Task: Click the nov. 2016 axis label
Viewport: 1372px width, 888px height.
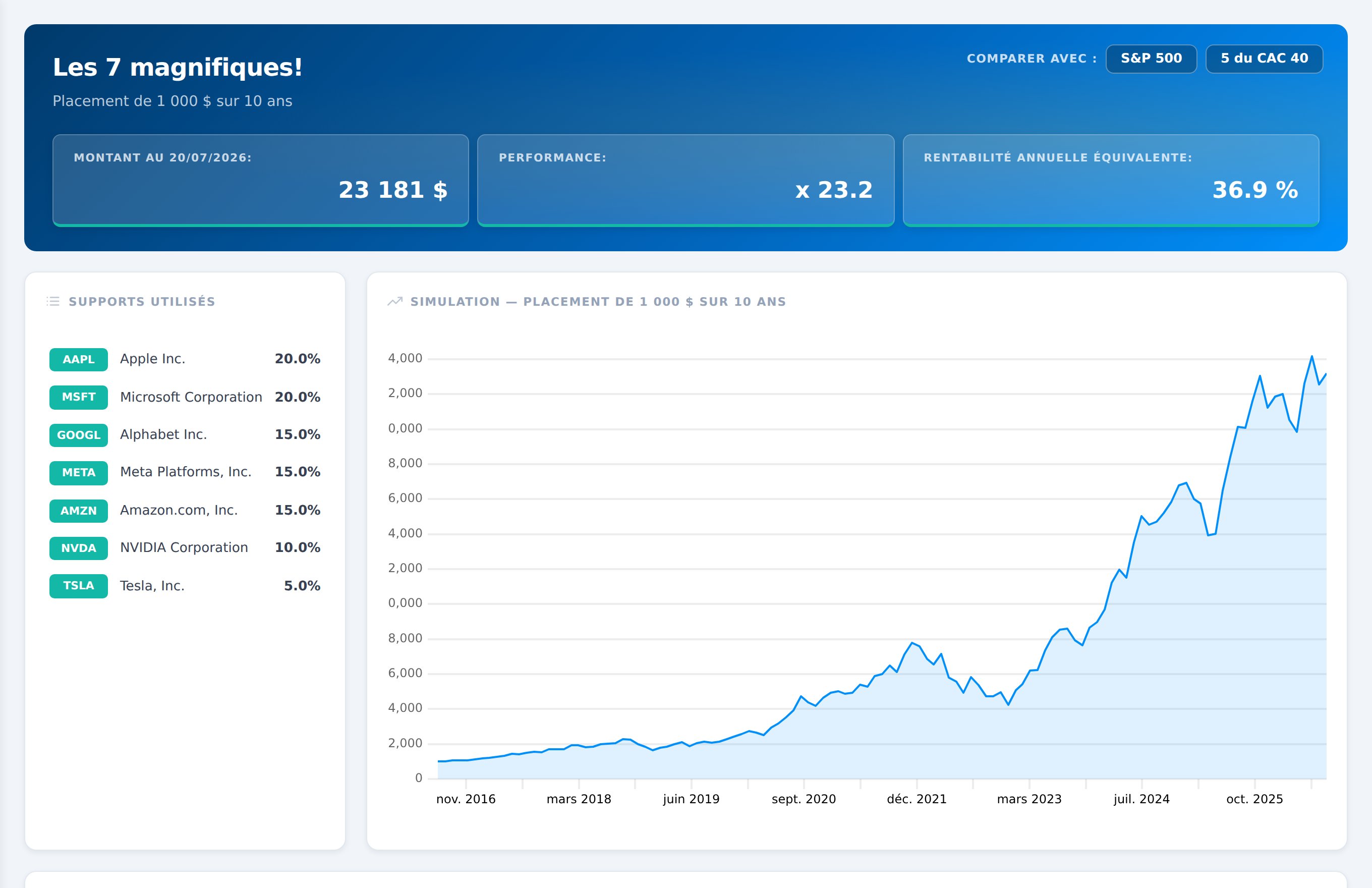Action: [466, 799]
